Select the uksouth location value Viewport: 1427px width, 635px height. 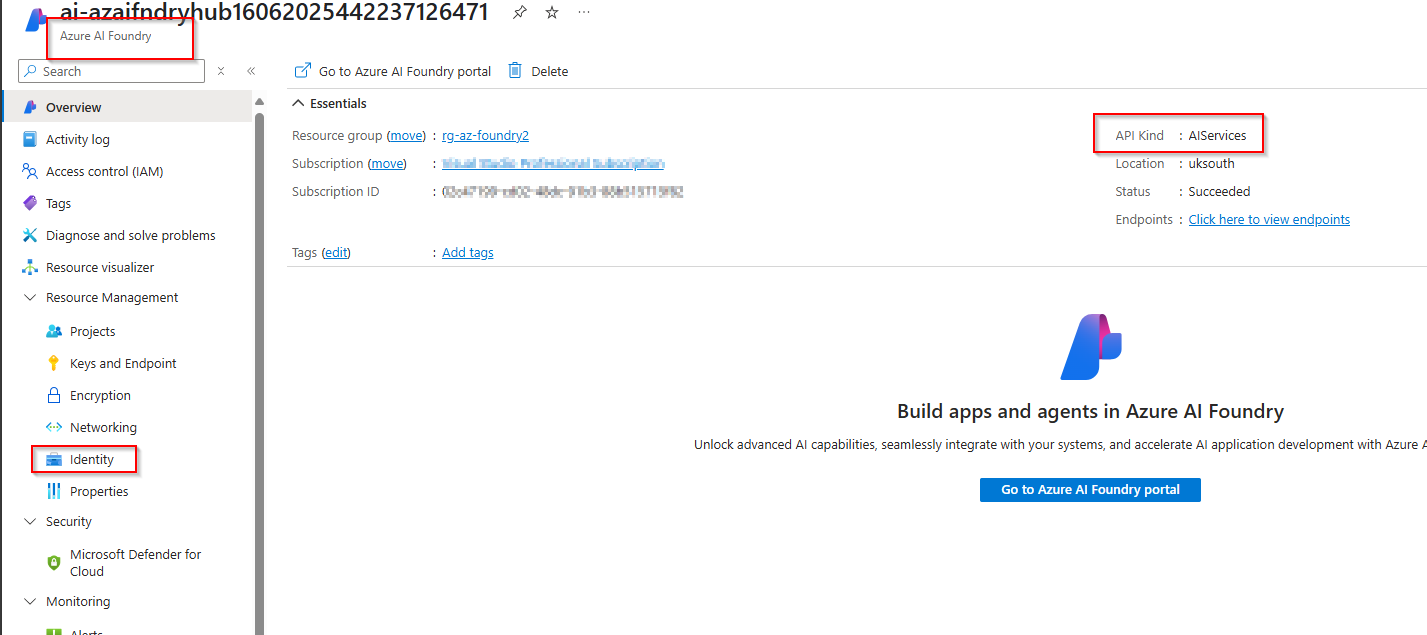(x=1211, y=163)
